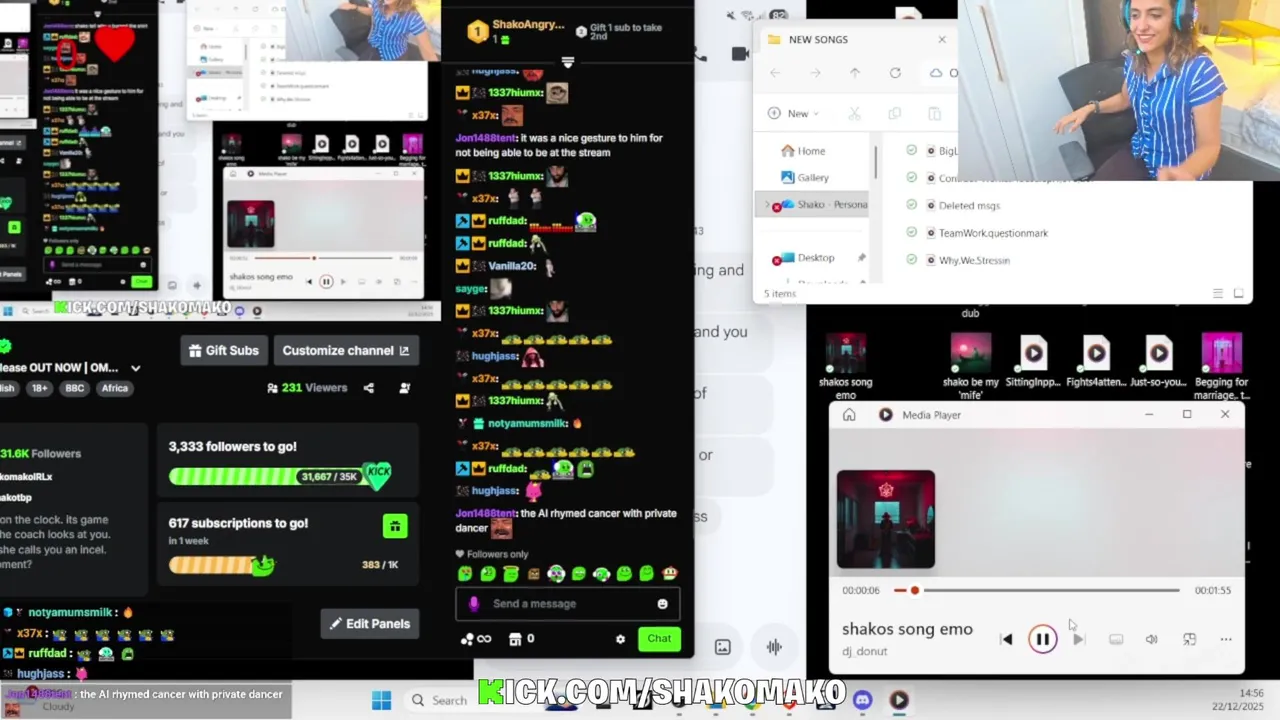The height and width of the screenshot is (720, 1280).
Task: Pause playback in Media Player
Action: (1042, 639)
